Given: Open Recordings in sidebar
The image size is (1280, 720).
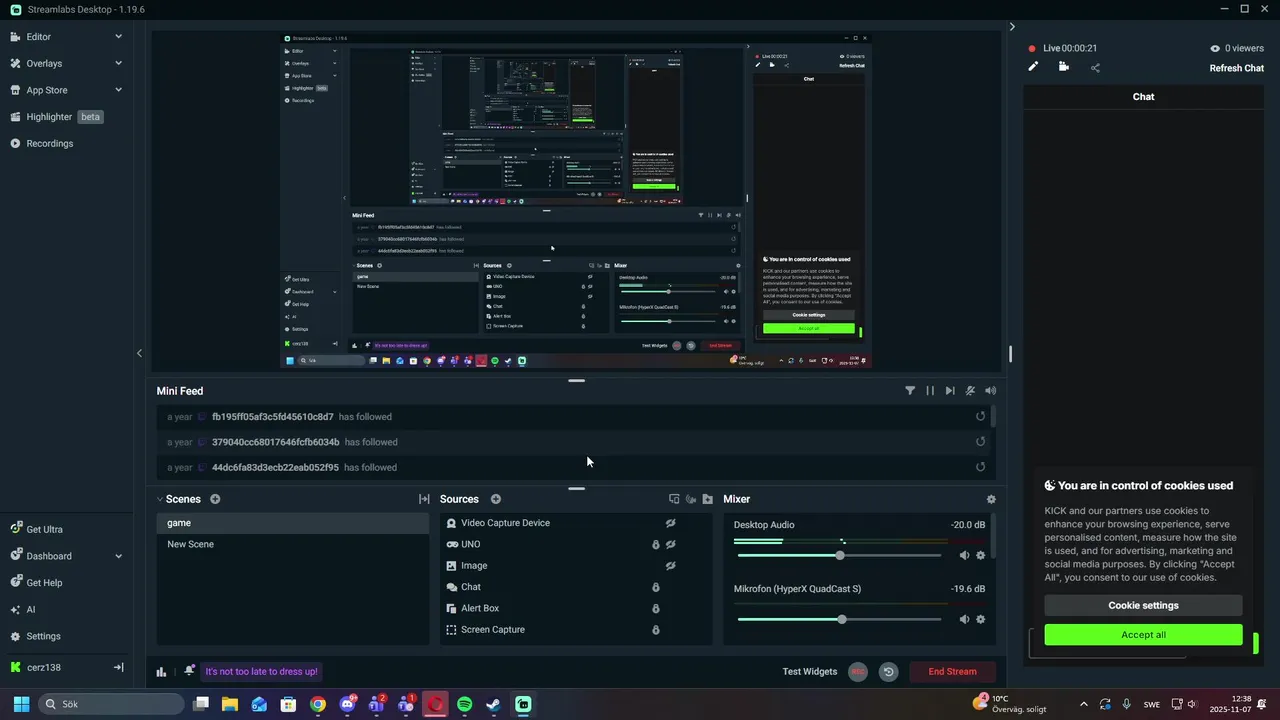Looking at the screenshot, I should [49, 143].
